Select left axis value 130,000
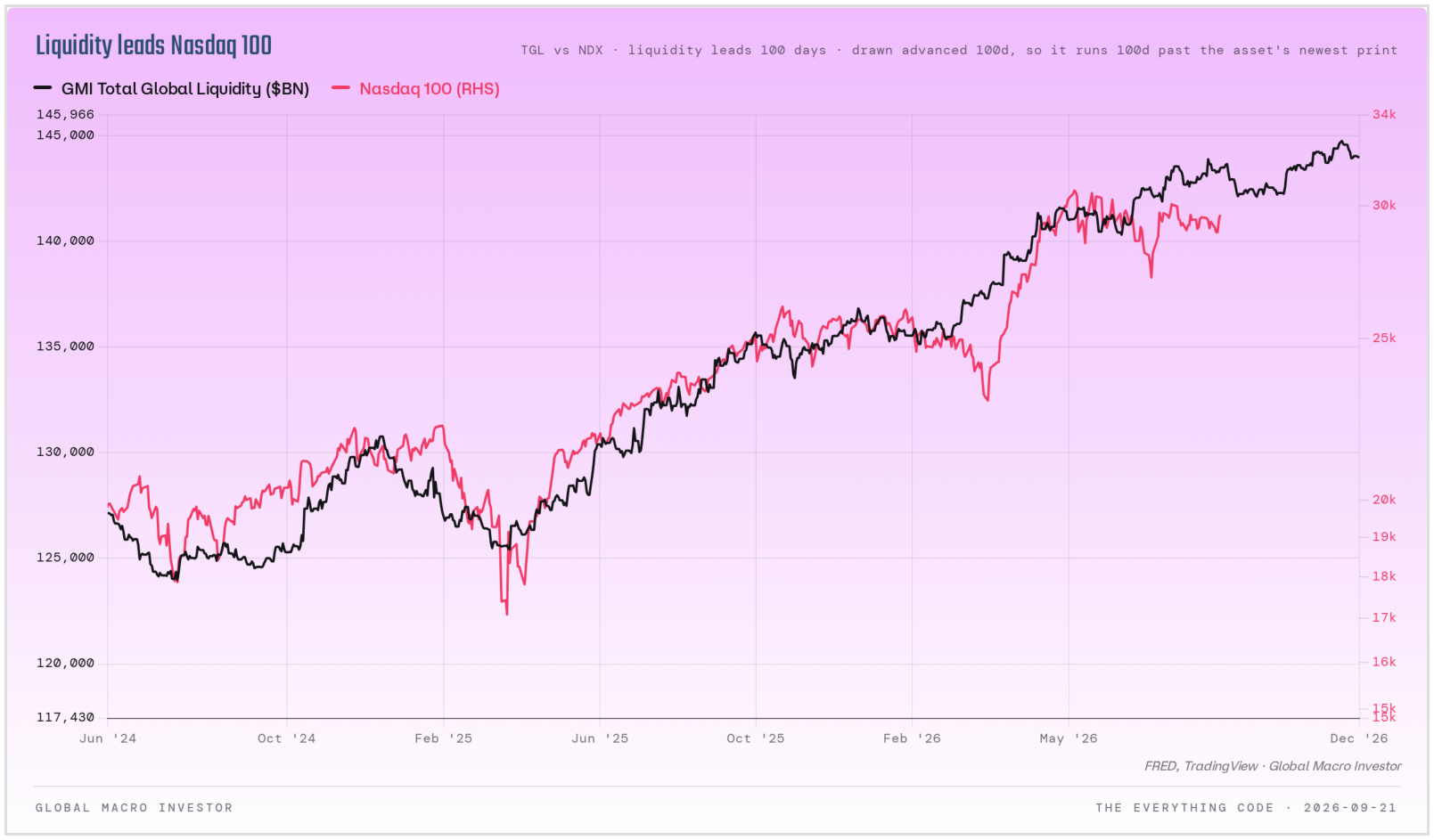Image resolution: width=1434 pixels, height=840 pixels. (x=65, y=452)
